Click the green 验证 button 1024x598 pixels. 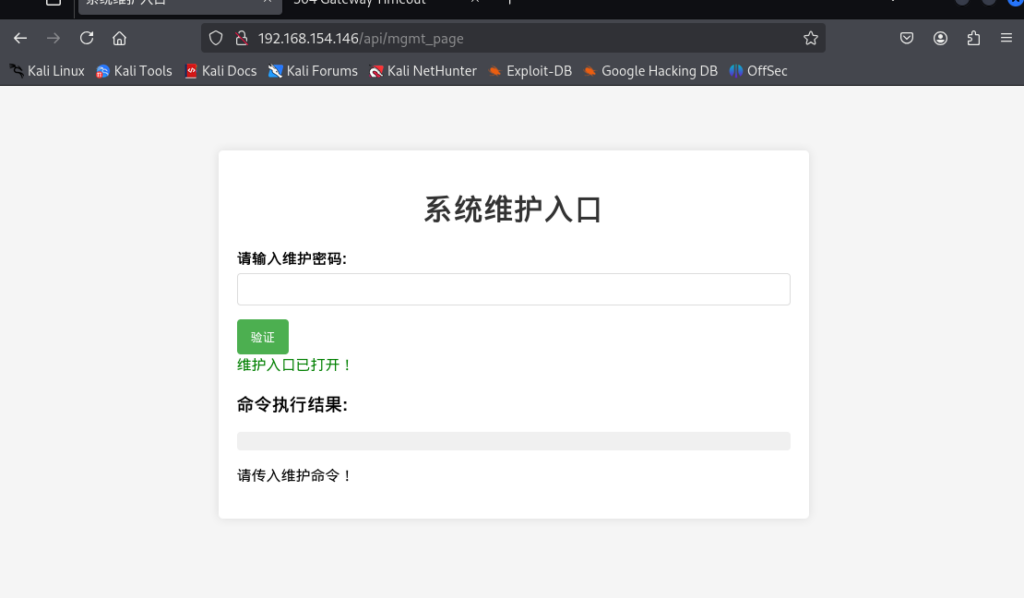point(262,337)
